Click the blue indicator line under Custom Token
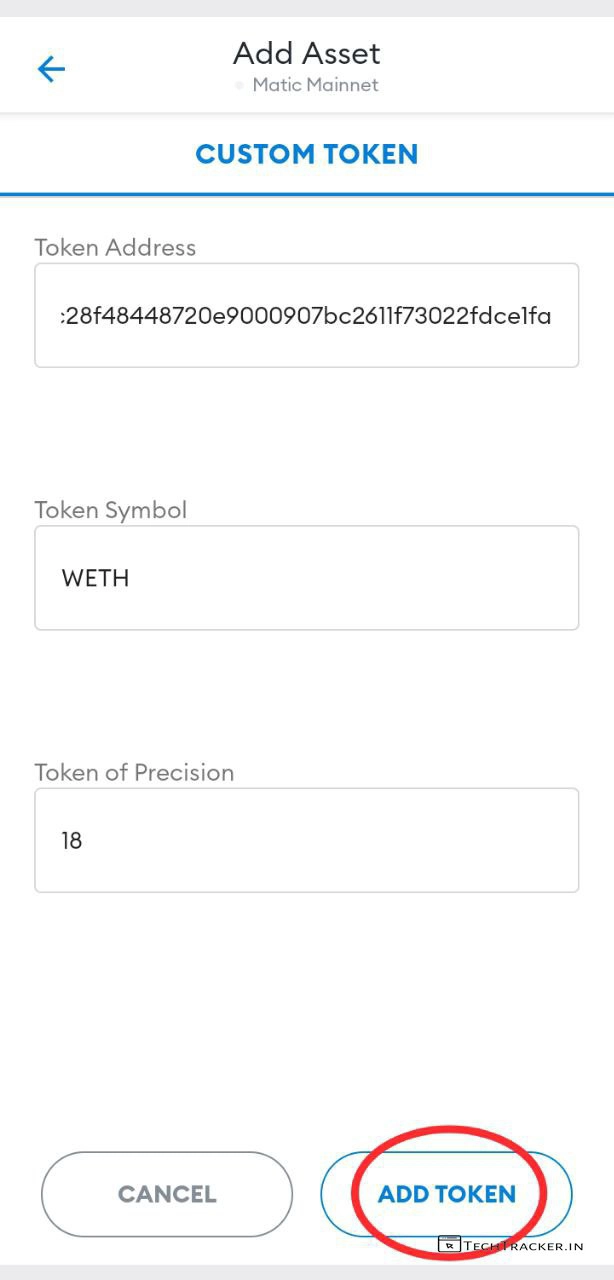Screen dimensions: 614x1280 (307, 193)
